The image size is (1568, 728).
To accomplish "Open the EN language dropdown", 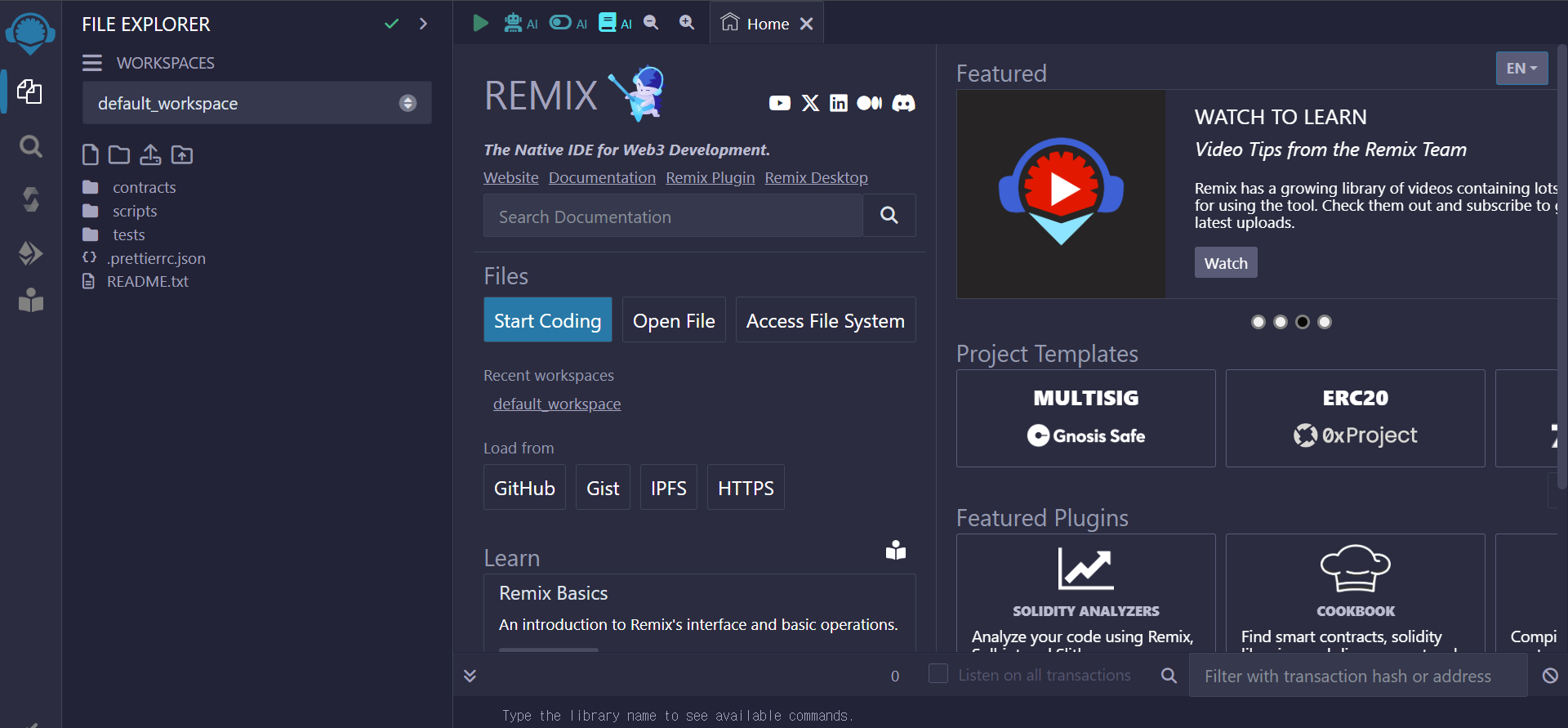I will [1521, 69].
